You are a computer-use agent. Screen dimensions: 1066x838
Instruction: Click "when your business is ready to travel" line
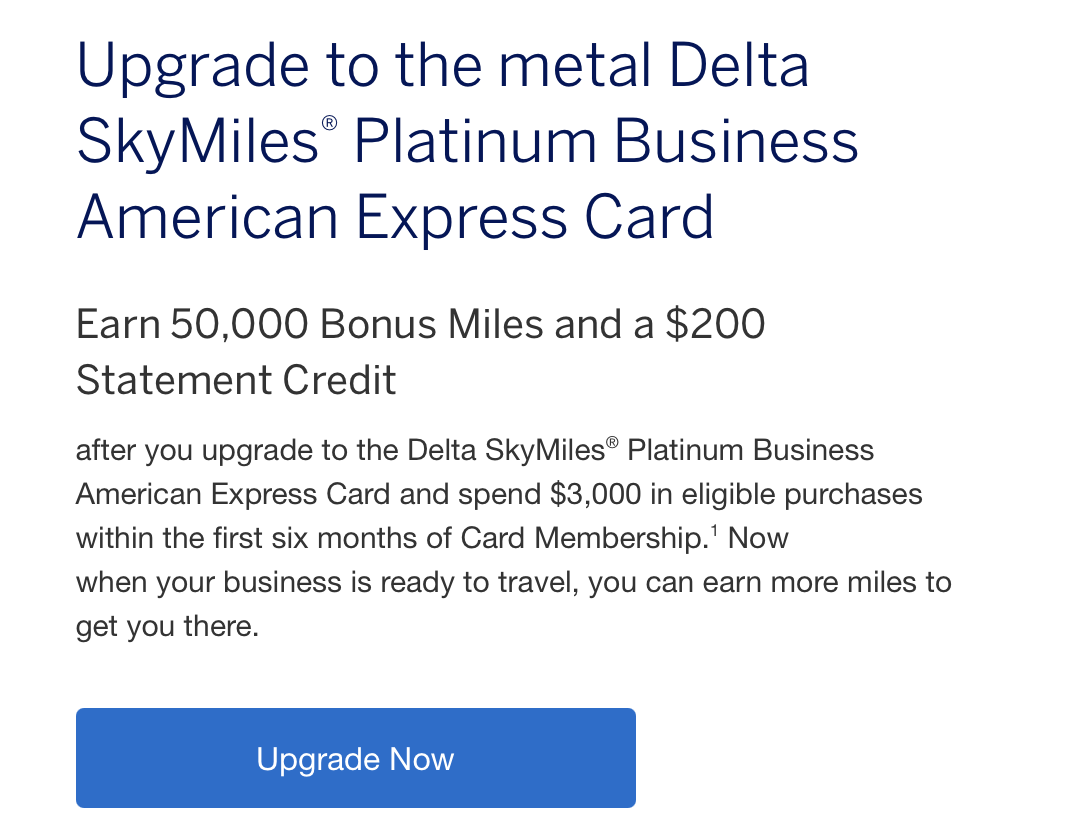[325, 582]
